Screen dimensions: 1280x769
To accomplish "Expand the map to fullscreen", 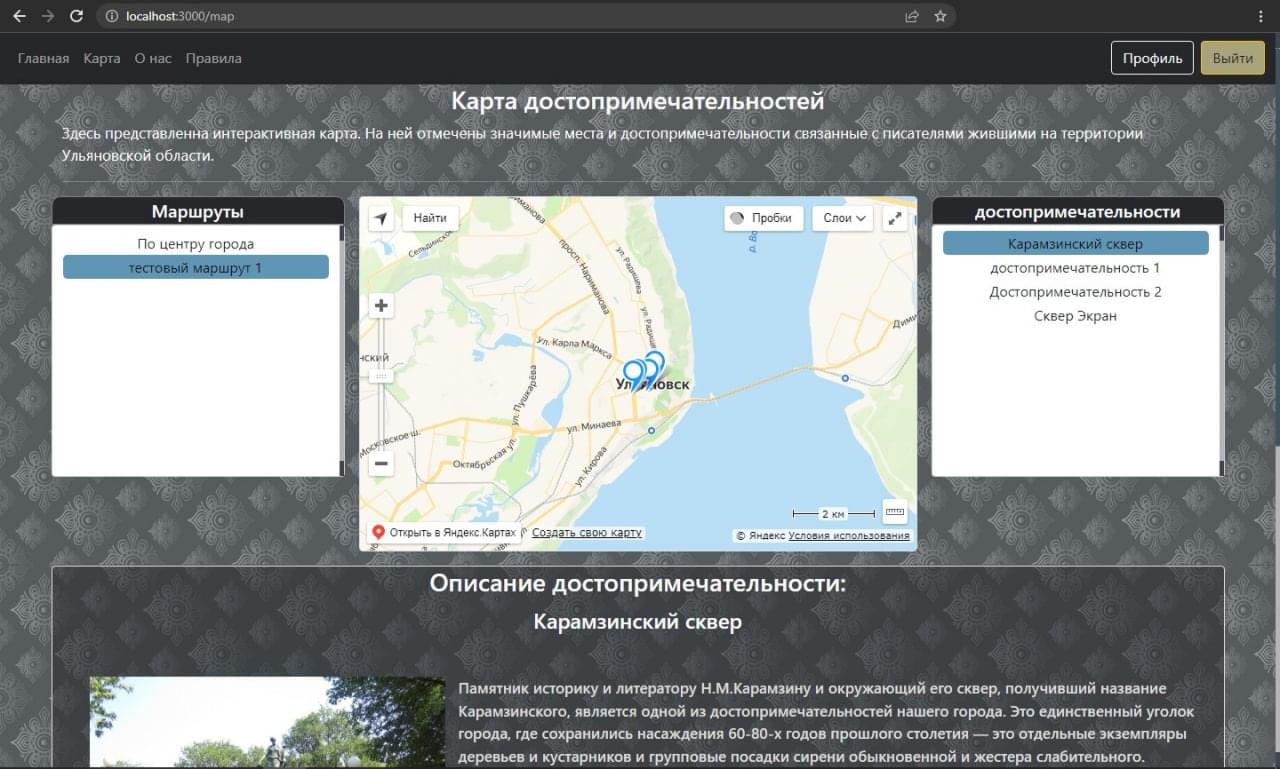I will point(895,219).
